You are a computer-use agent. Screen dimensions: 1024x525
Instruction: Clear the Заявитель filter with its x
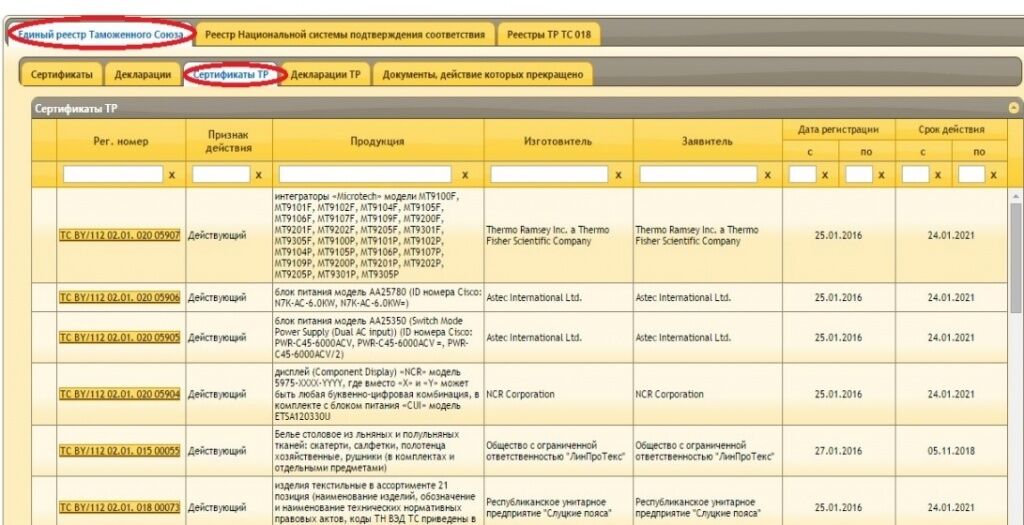[x=767, y=175]
